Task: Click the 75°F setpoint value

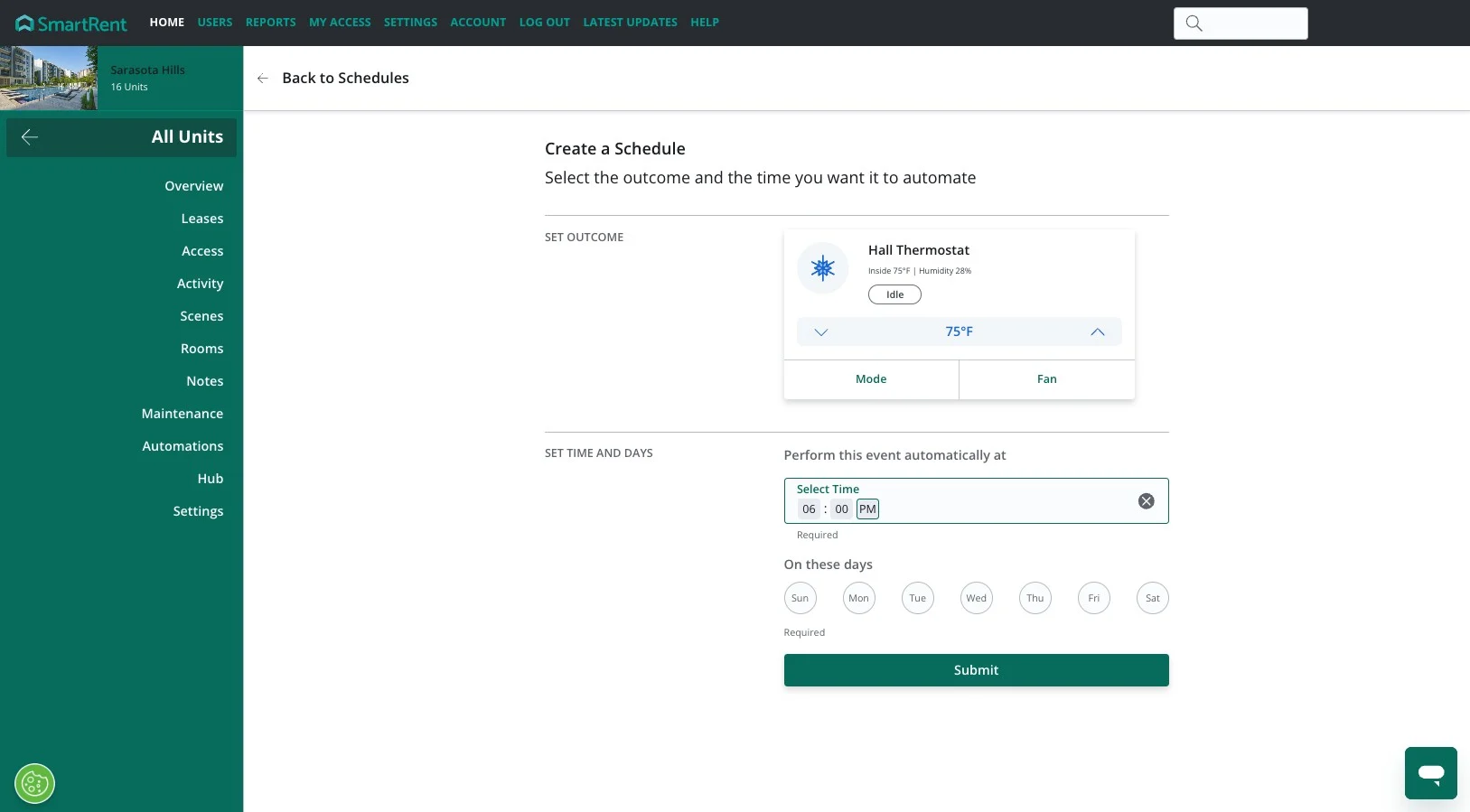Action: 959,331
